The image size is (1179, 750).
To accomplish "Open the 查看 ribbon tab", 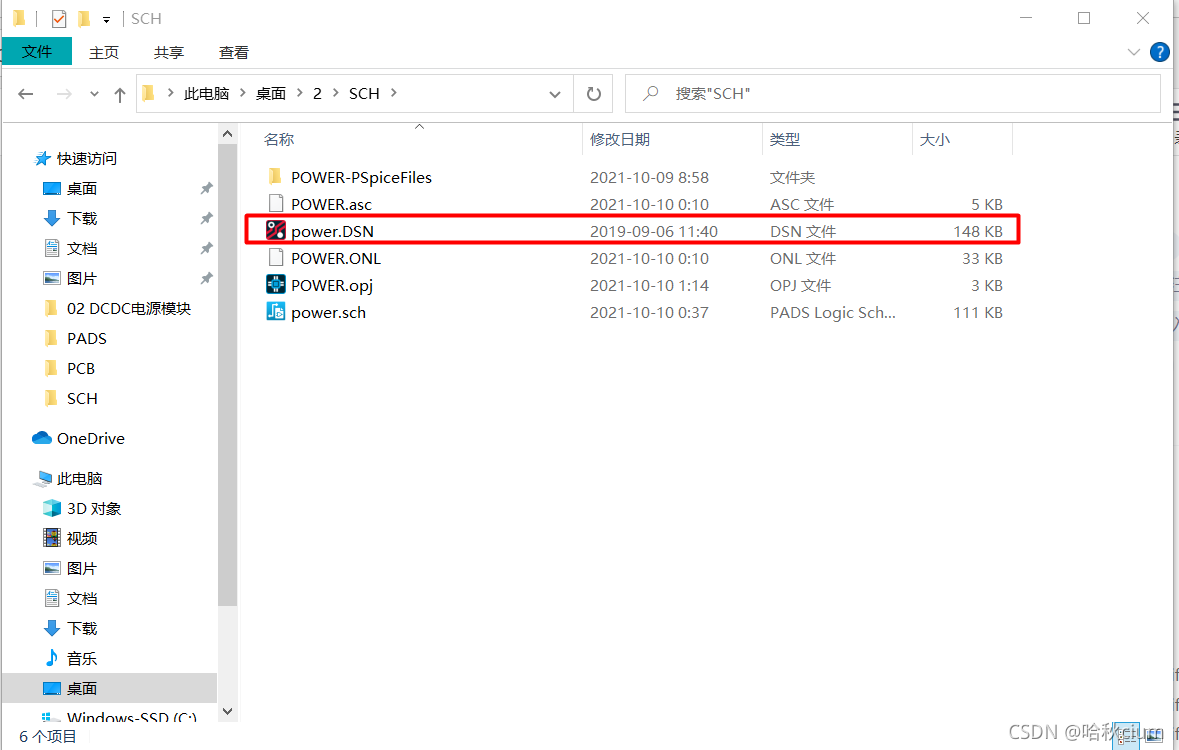I will (x=234, y=52).
